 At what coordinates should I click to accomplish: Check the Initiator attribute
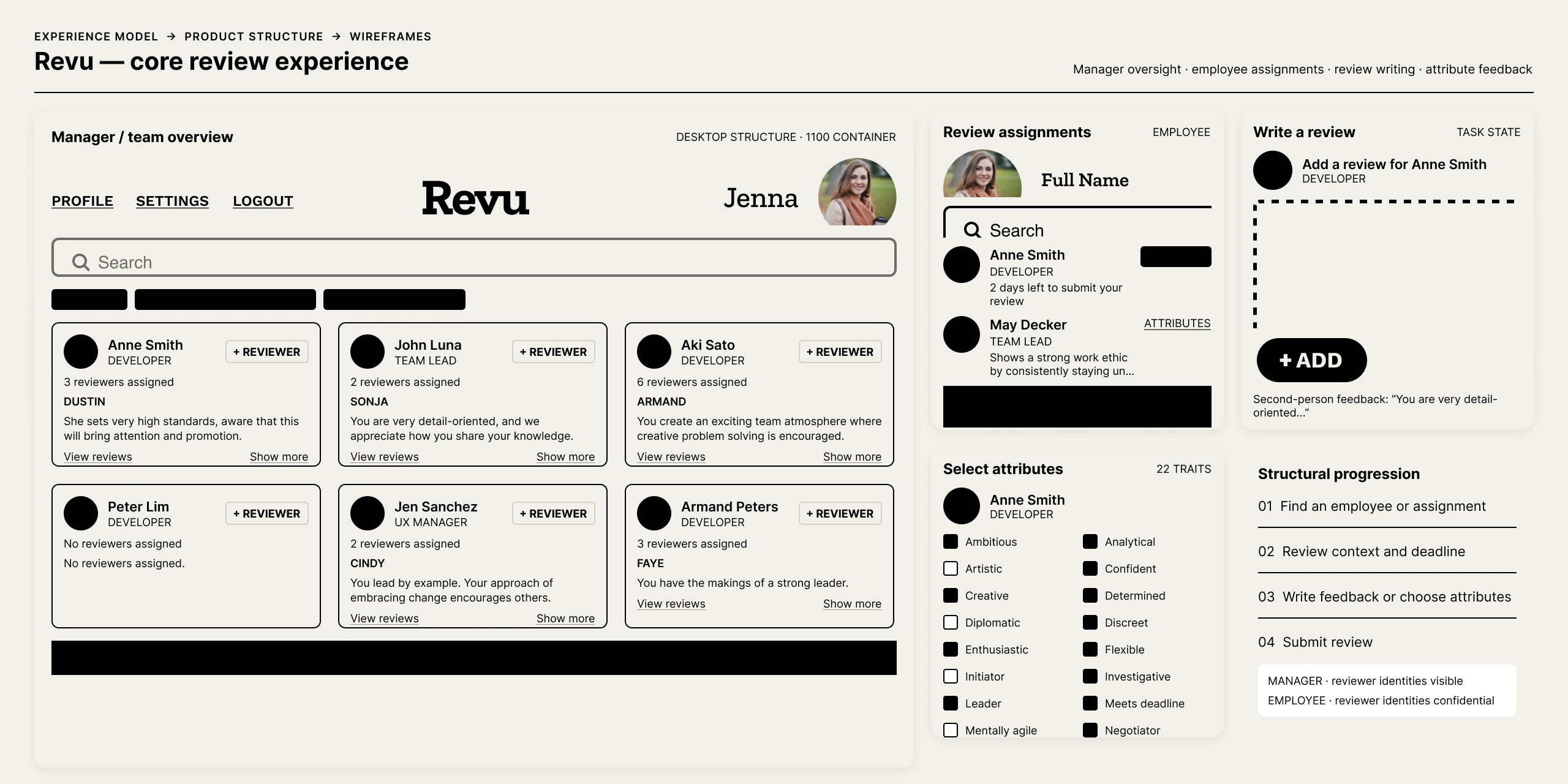pos(951,676)
